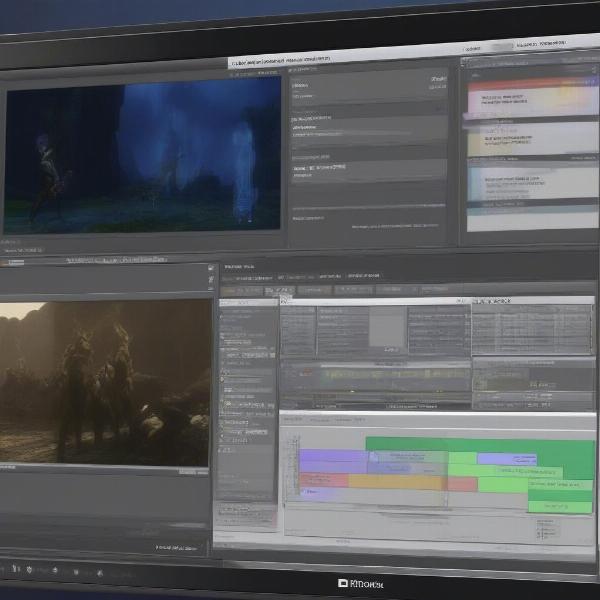
Task: Open the blue-edged card in the right panel
Action: 532,183
